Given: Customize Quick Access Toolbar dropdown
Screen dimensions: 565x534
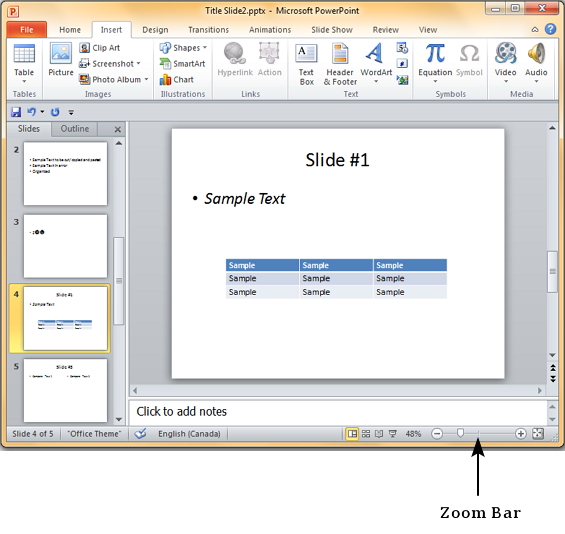Looking at the screenshot, I should point(71,112).
